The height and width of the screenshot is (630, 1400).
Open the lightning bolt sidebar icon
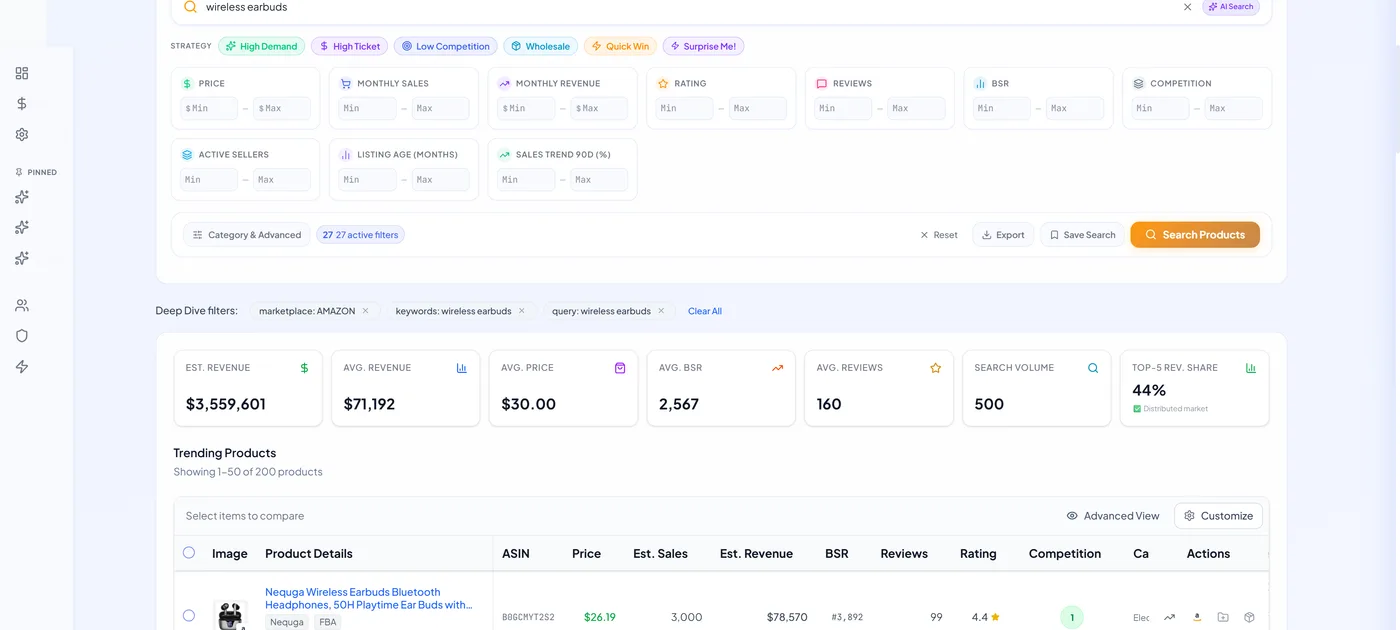tap(22, 367)
